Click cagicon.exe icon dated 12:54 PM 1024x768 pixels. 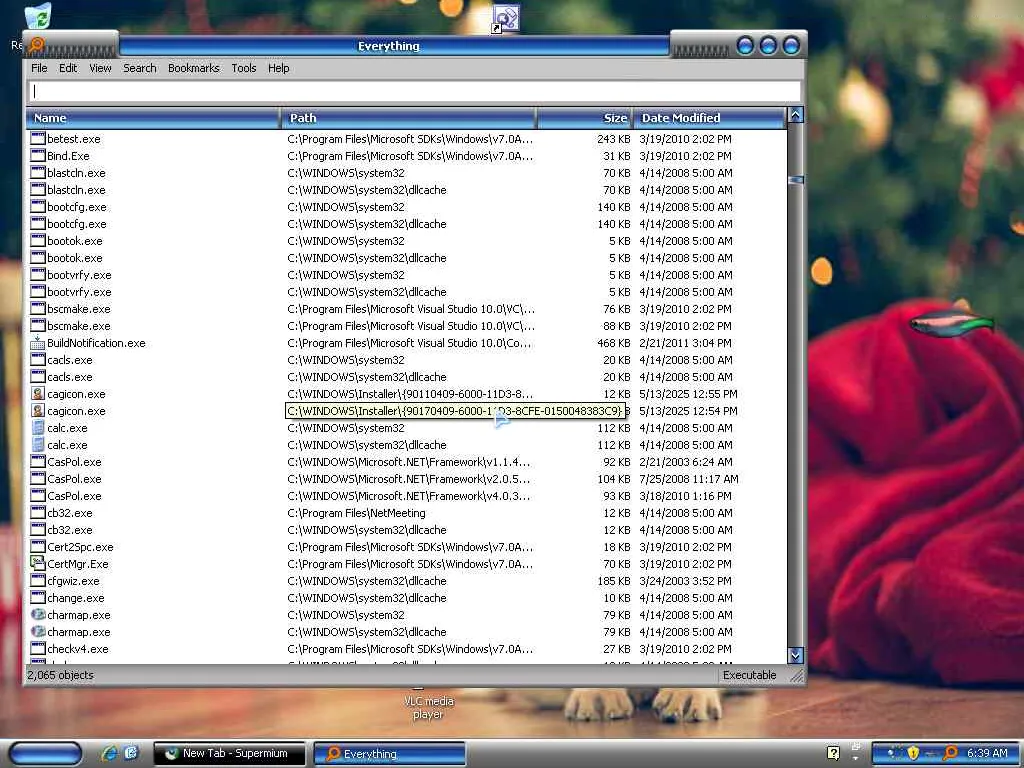[38, 411]
